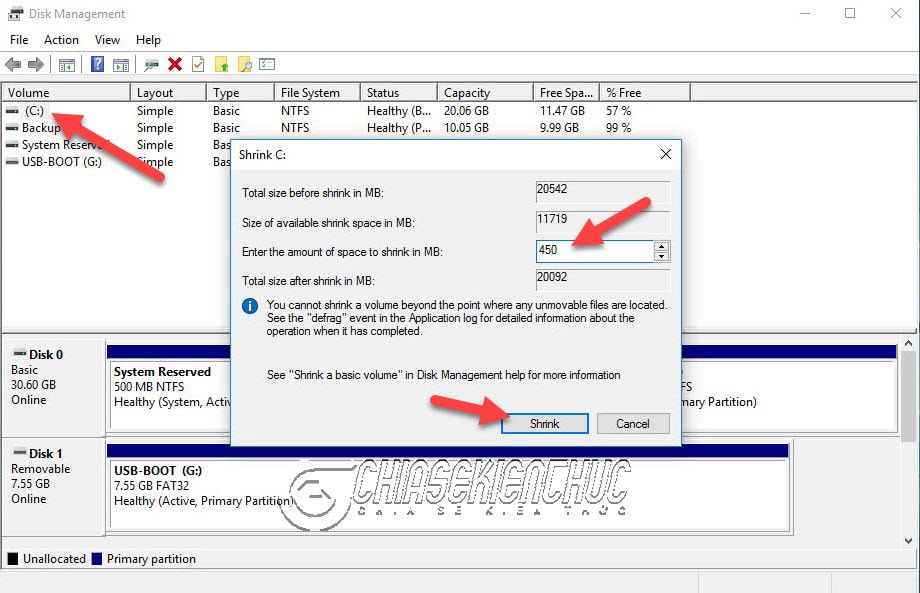Image resolution: width=920 pixels, height=593 pixels.
Task: Click scroll-up arrow of disk pane scrollbar
Action: click(909, 343)
